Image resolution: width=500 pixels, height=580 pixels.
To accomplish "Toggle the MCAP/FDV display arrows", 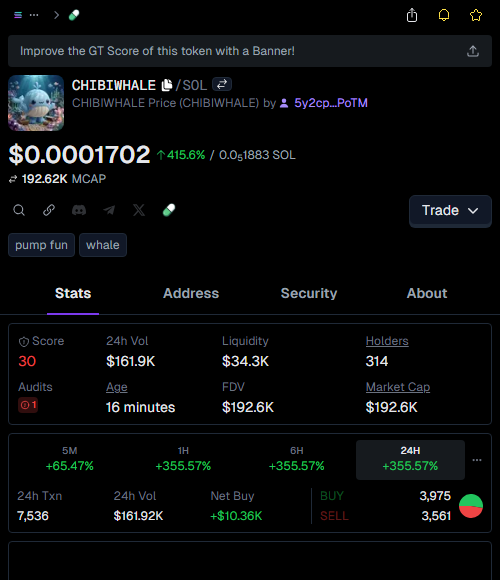I will click(x=13, y=179).
